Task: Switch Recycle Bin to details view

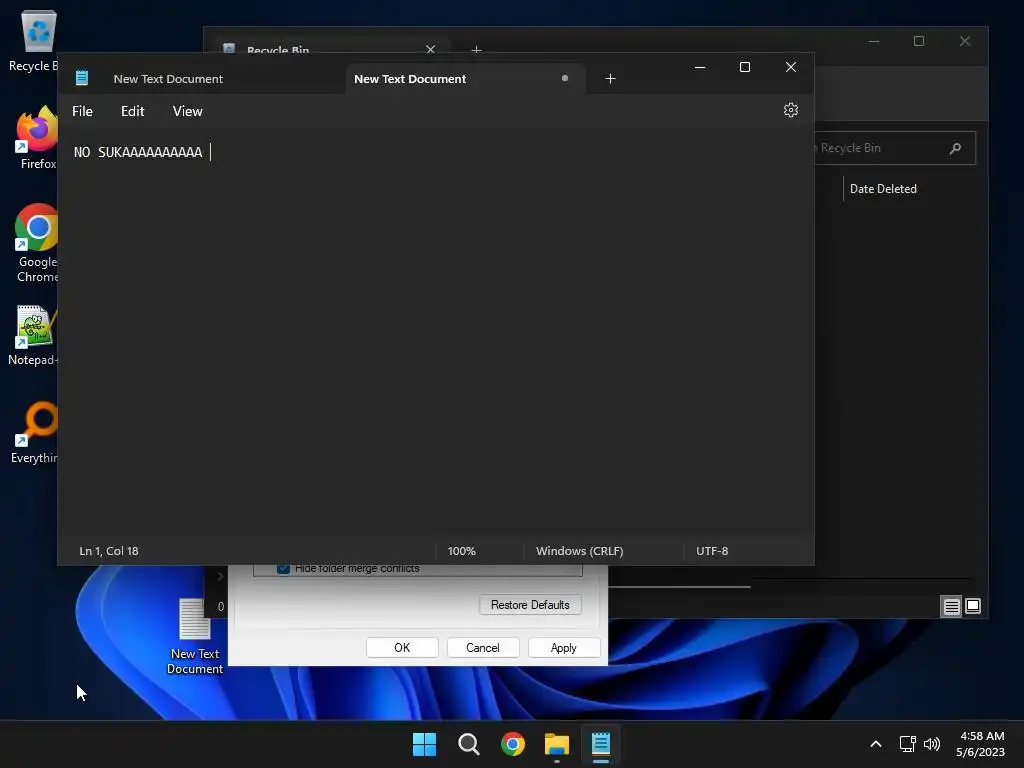Action: tap(952, 607)
